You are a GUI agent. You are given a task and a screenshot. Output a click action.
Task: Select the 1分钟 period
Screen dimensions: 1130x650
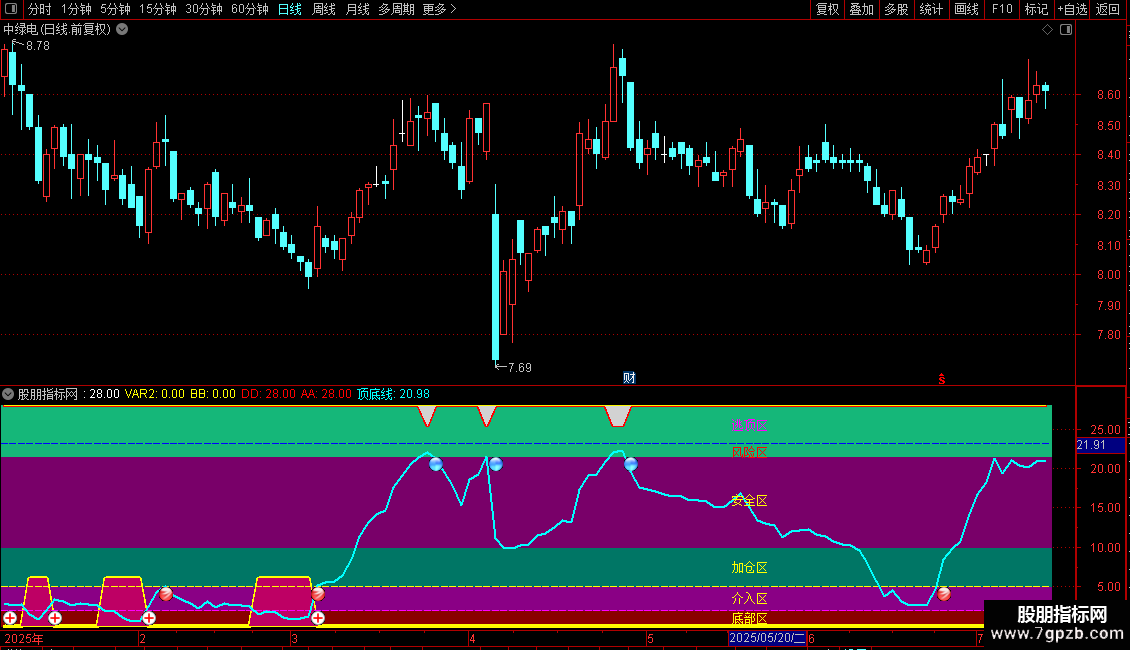pos(76,9)
